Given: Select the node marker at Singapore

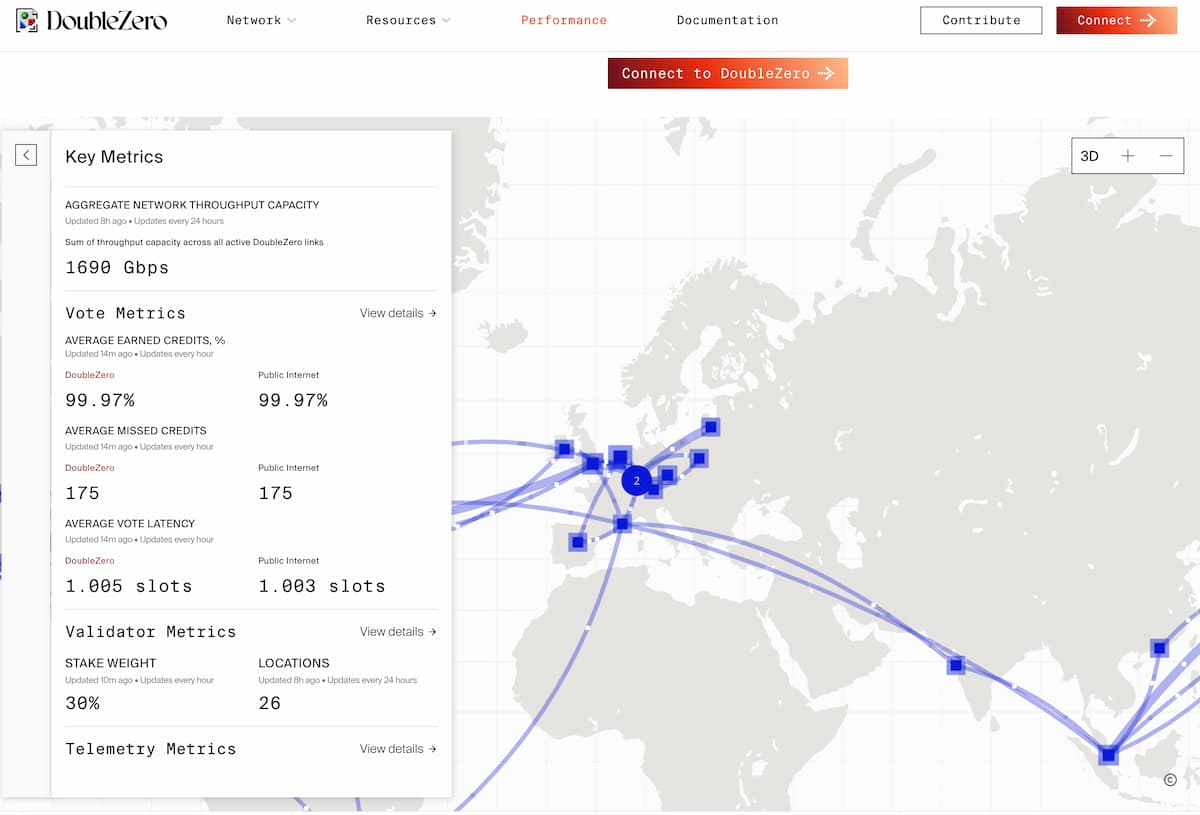Looking at the screenshot, I should [1108, 755].
